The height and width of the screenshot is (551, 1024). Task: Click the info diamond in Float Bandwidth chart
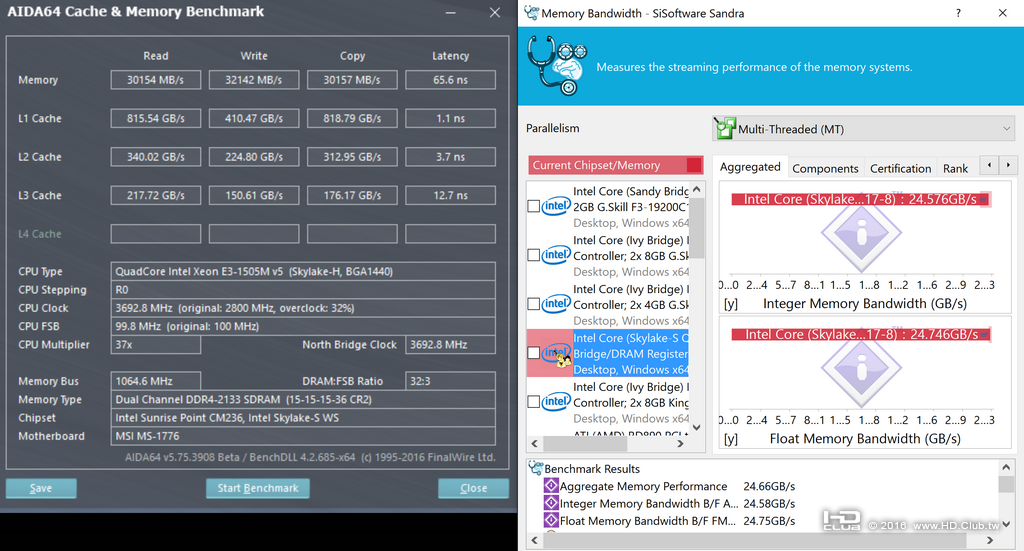(x=861, y=369)
